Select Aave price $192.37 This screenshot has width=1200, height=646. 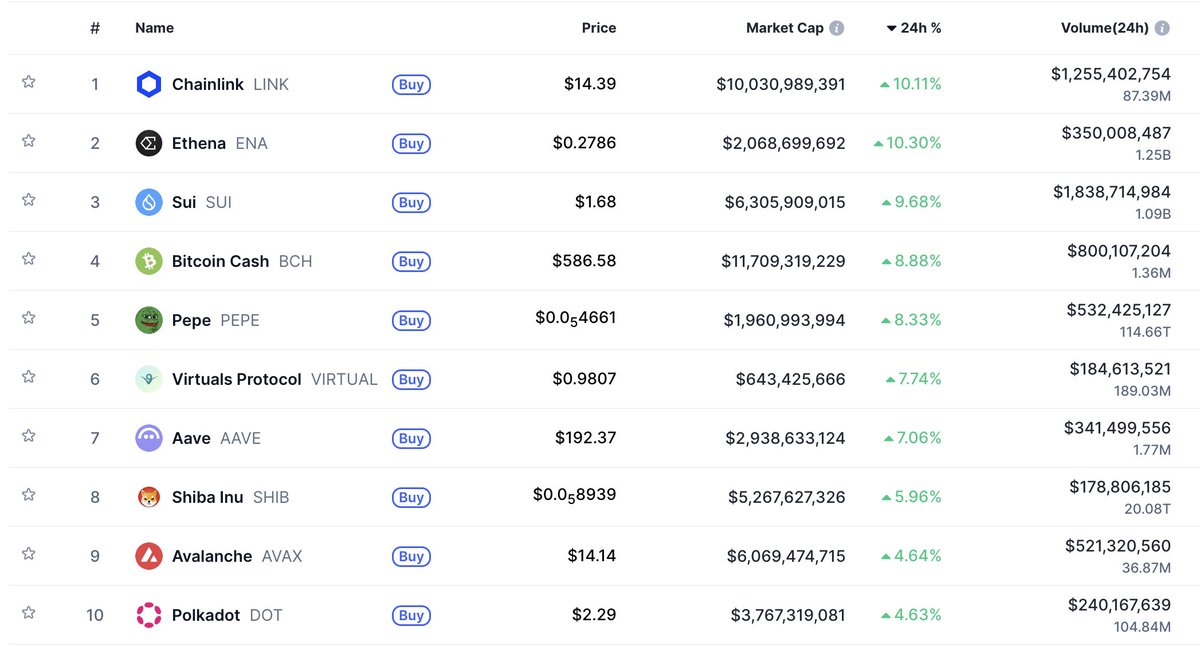tap(586, 438)
